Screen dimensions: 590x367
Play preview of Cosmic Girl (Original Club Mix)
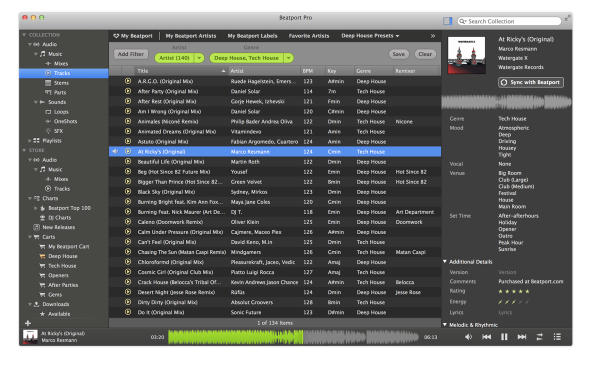point(128,272)
